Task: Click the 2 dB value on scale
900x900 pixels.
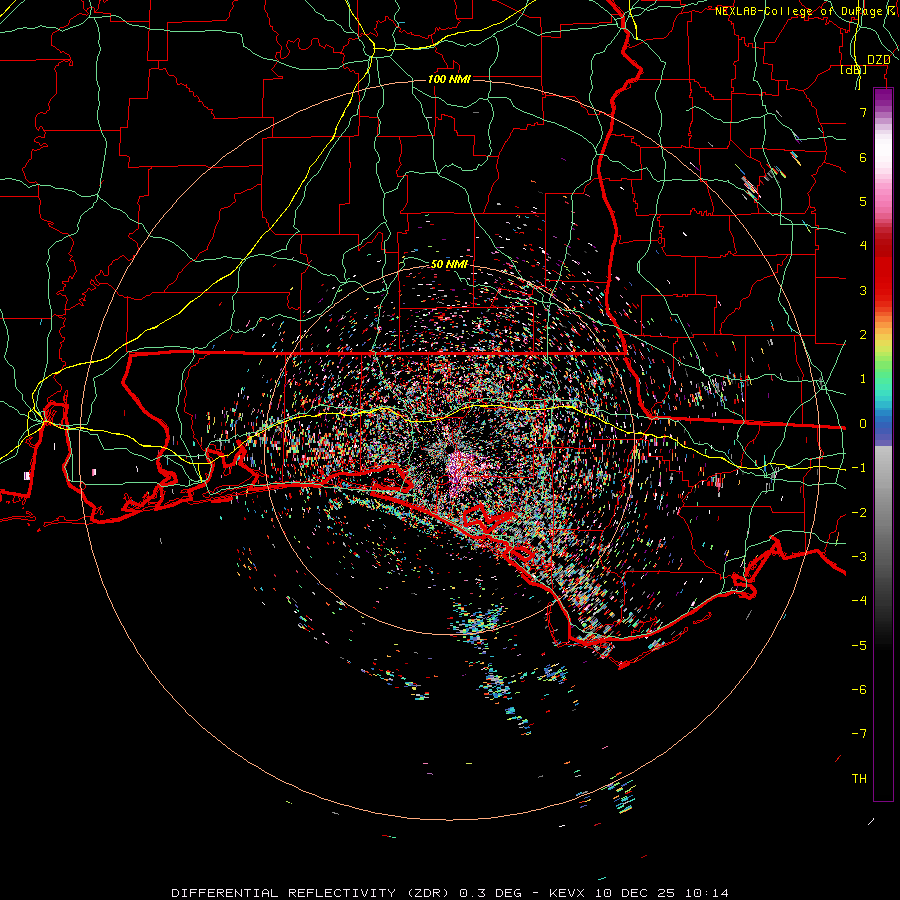Action: pos(863,335)
